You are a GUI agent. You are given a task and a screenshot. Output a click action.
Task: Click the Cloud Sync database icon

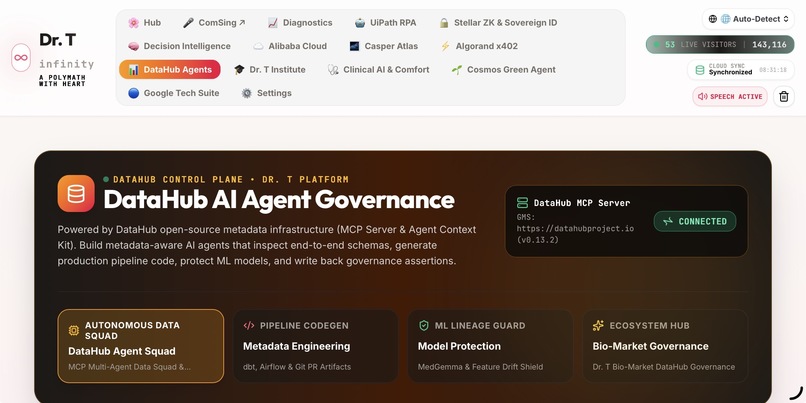click(x=700, y=70)
